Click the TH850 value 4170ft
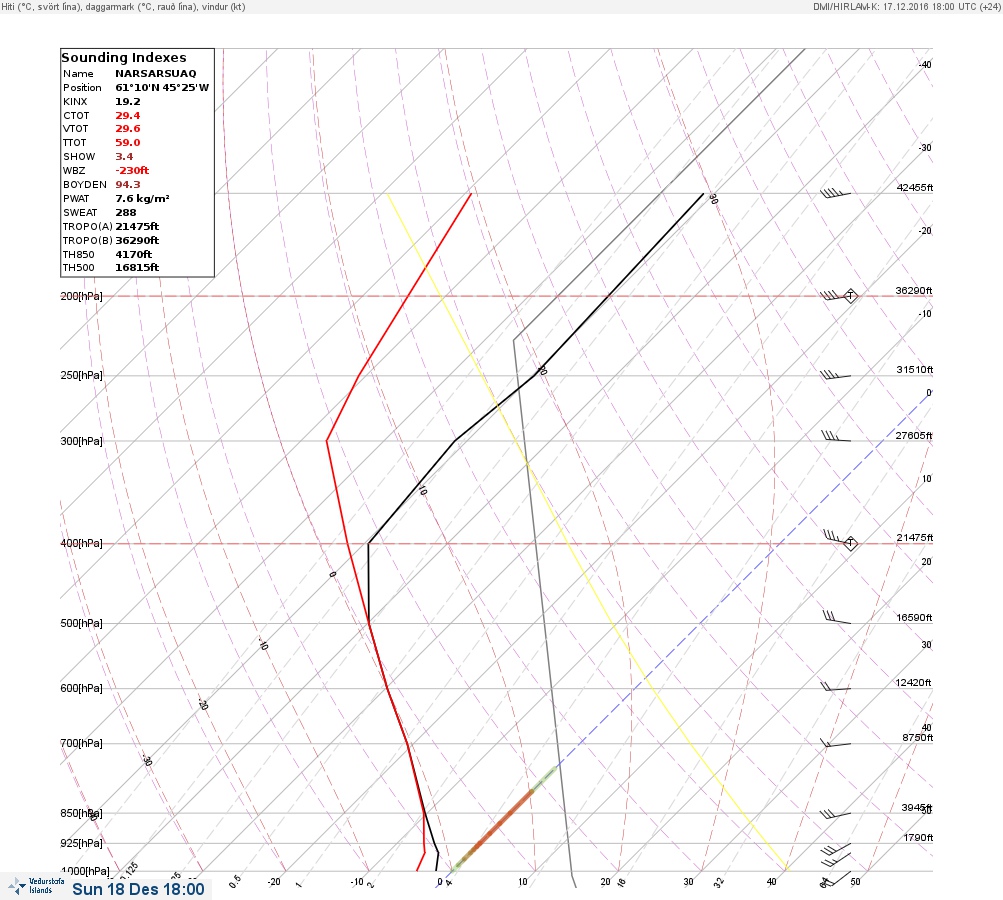The image size is (1003, 900). 134,255
